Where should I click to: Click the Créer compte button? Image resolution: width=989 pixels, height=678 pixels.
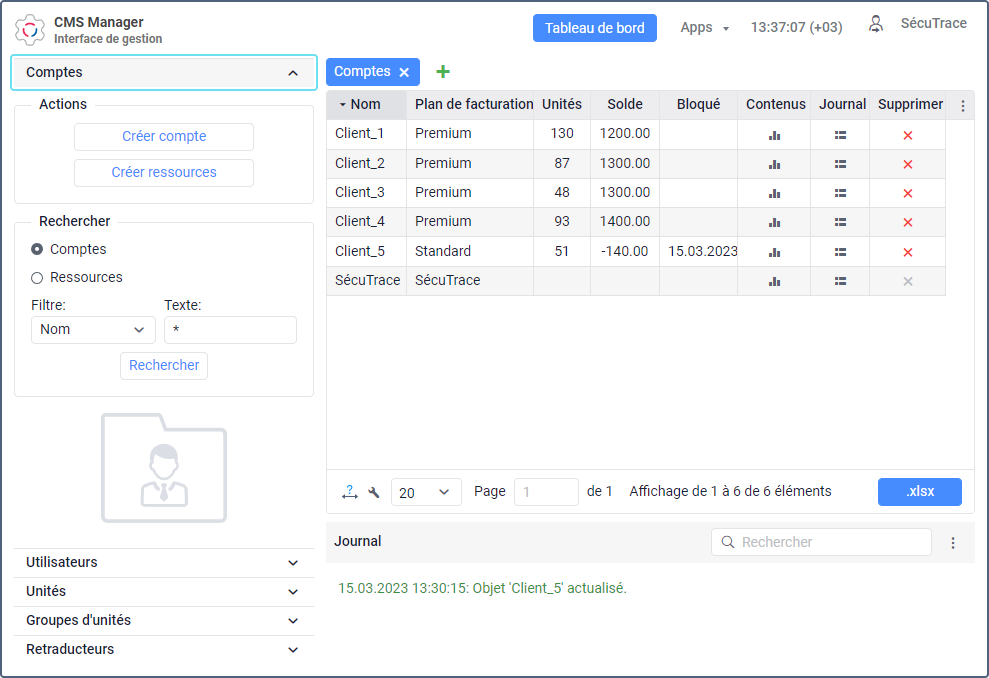click(164, 137)
